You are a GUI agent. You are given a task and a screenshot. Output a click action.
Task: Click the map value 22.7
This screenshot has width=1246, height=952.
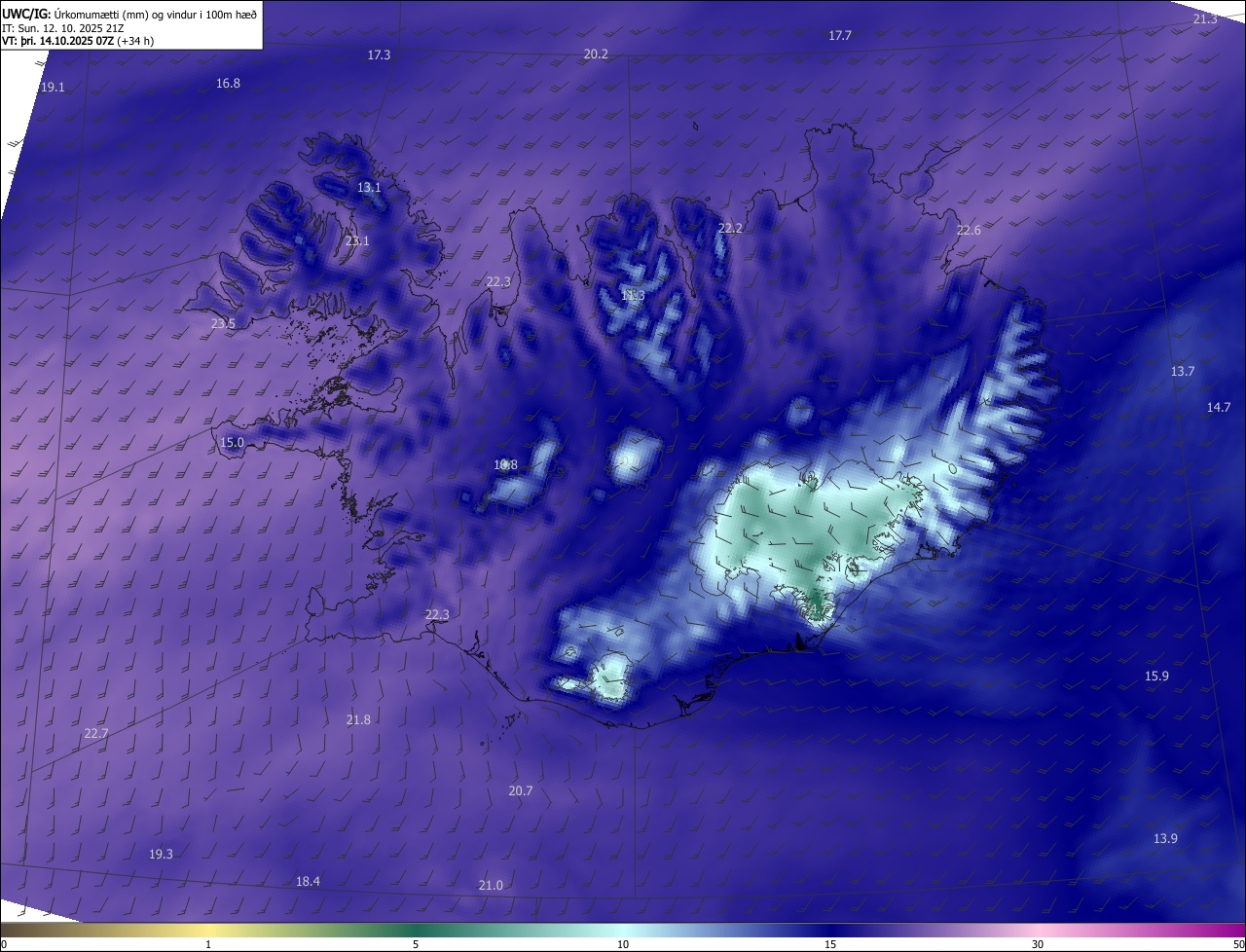pos(95,734)
